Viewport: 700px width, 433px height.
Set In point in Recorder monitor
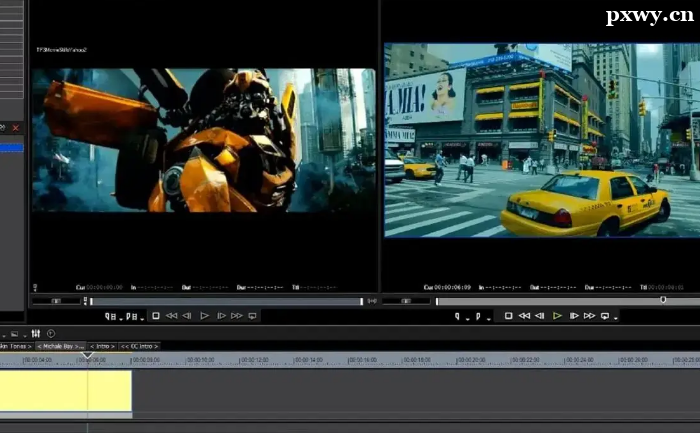457,316
